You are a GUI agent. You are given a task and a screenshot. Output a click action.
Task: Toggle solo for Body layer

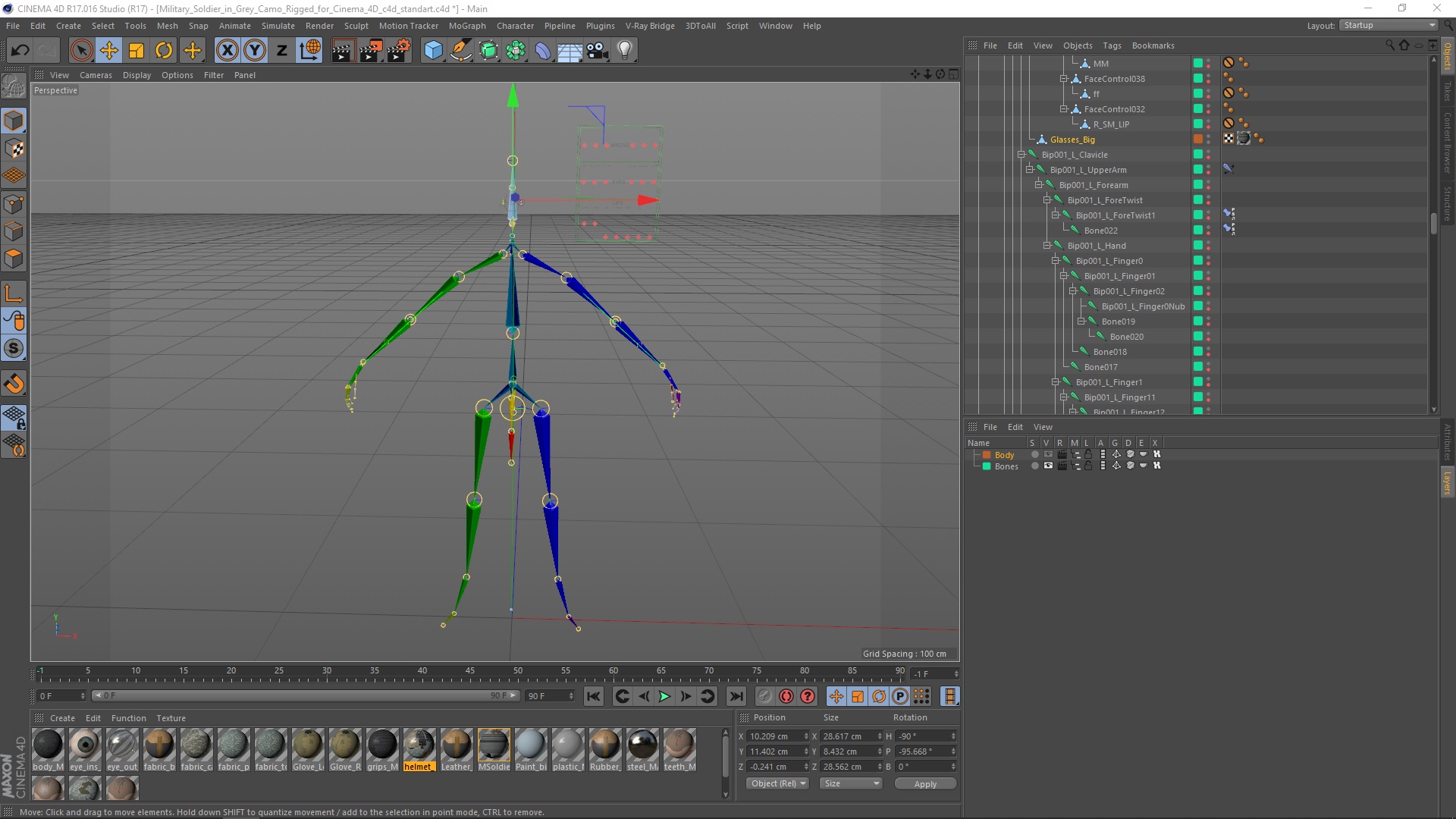1034,455
